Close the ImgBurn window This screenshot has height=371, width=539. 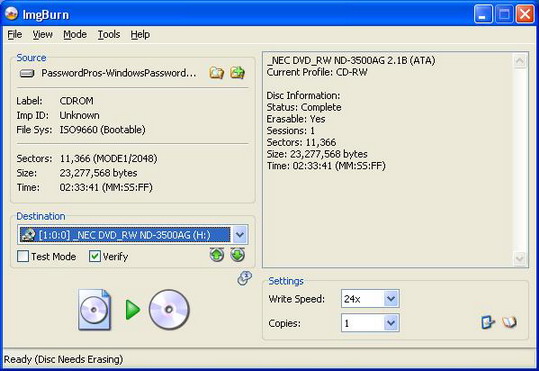click(x=525, y=14)
